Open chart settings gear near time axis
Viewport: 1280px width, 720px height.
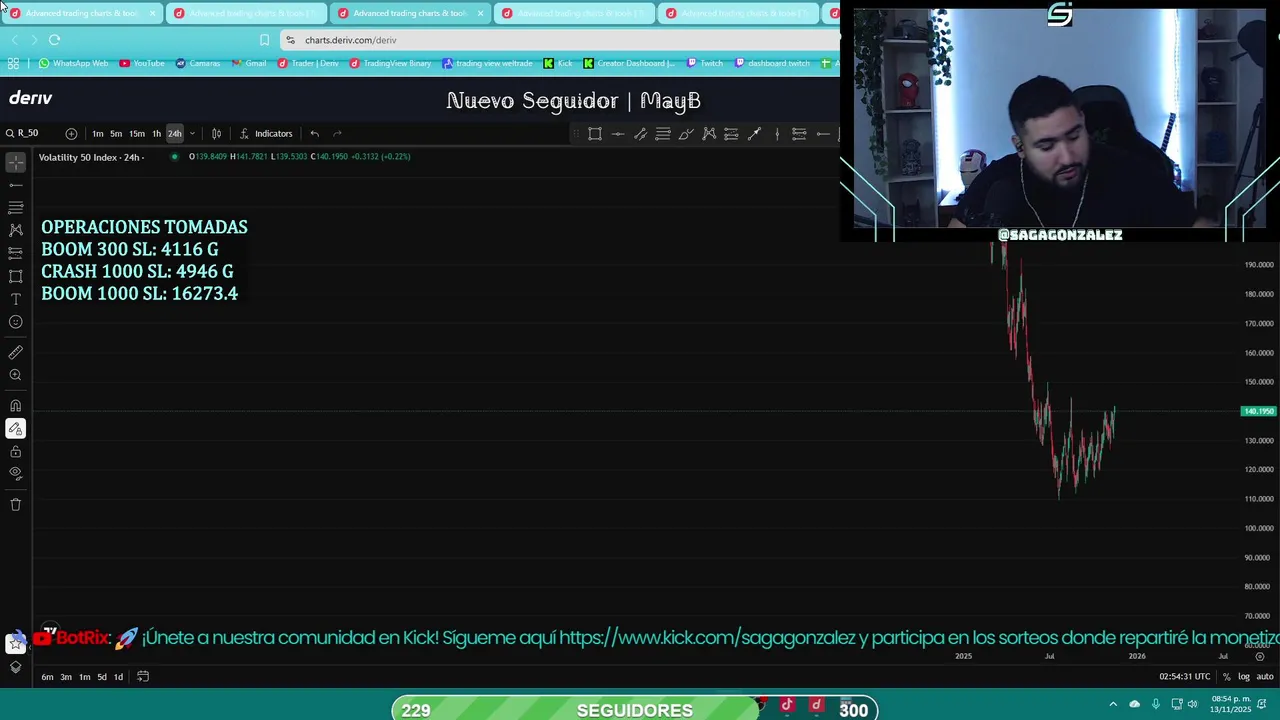[1259, 656]
